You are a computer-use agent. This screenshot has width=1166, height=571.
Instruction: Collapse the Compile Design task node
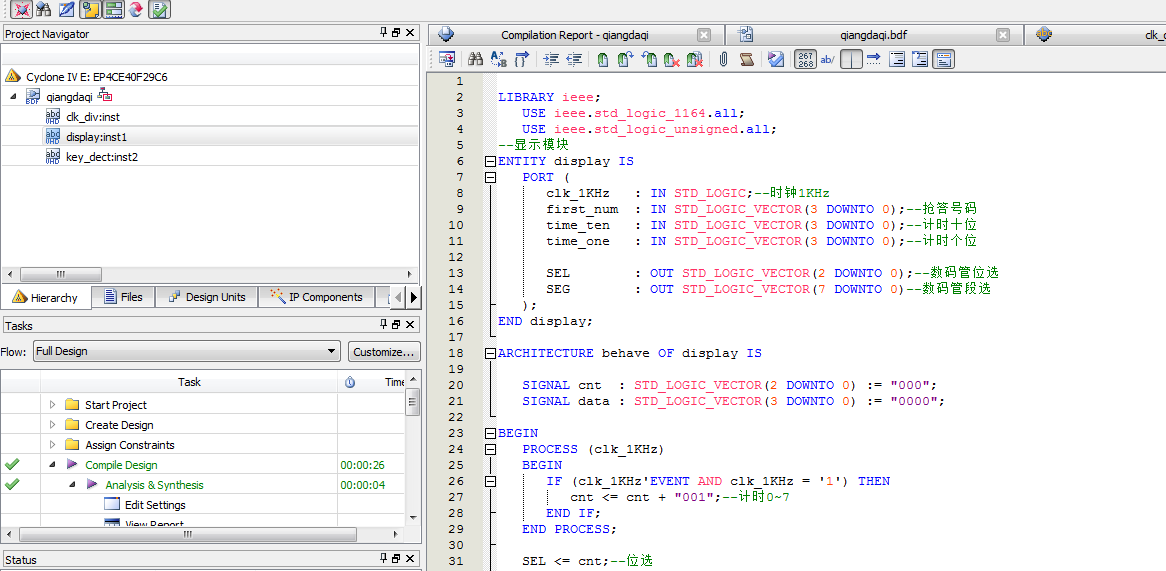point(53,465)
